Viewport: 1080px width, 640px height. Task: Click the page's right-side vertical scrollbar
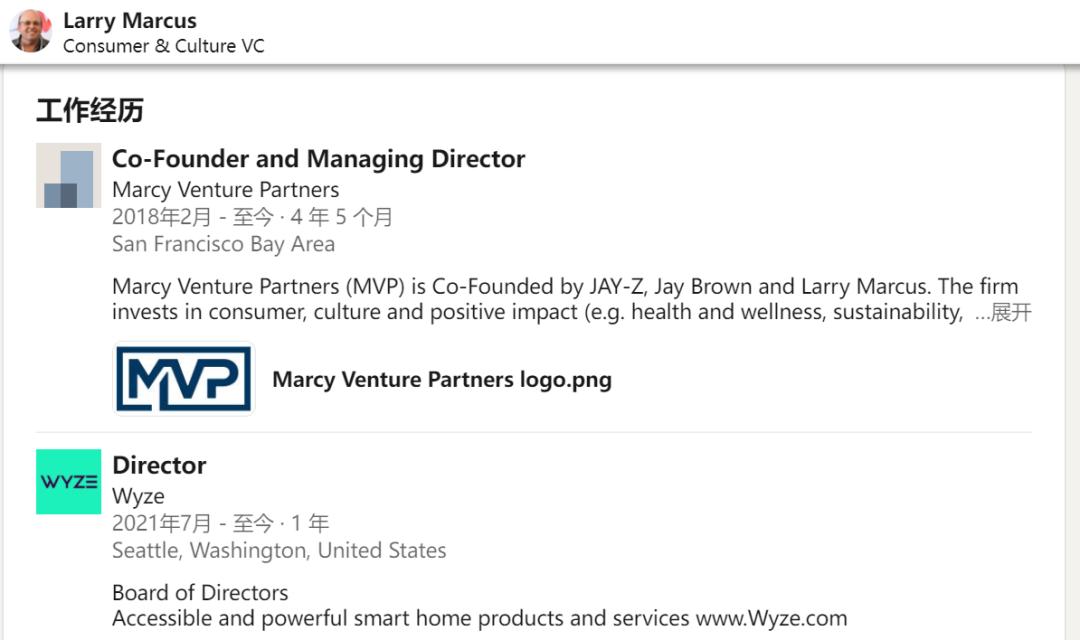pos(1072,350)
